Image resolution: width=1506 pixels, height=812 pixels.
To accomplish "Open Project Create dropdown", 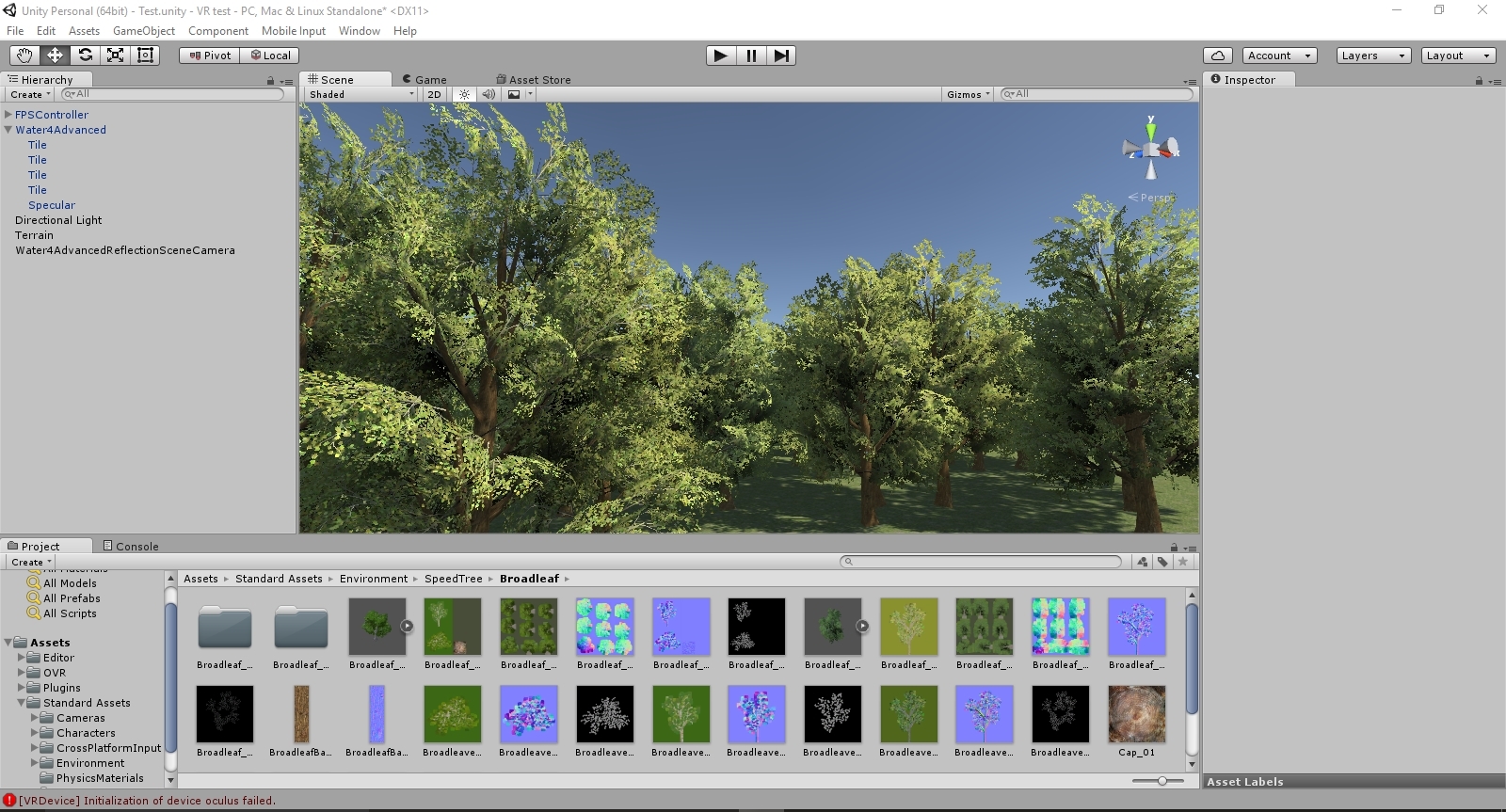I will [31, 562].
